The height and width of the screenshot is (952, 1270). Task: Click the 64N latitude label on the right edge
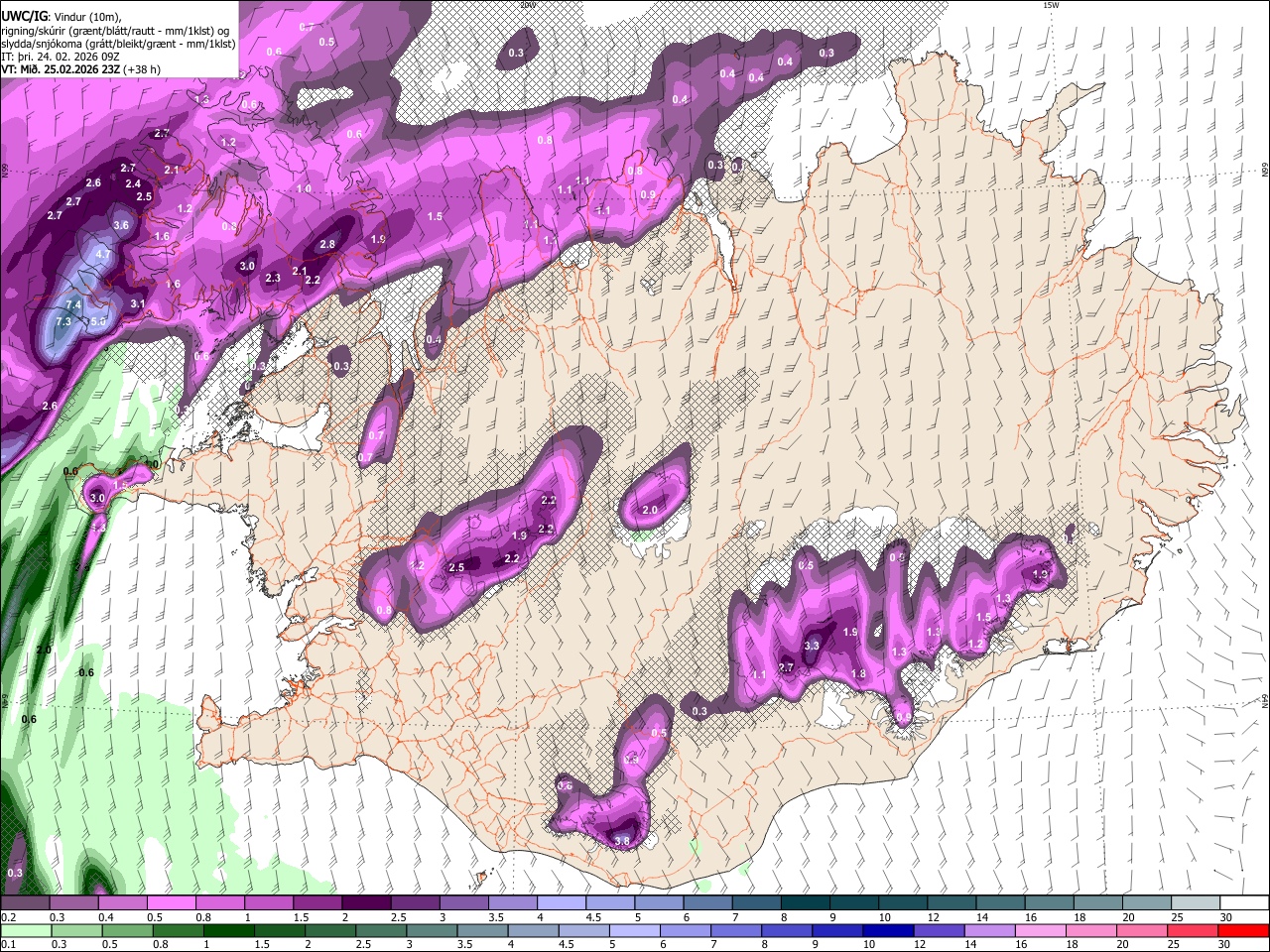click(x=1265, y=702)
